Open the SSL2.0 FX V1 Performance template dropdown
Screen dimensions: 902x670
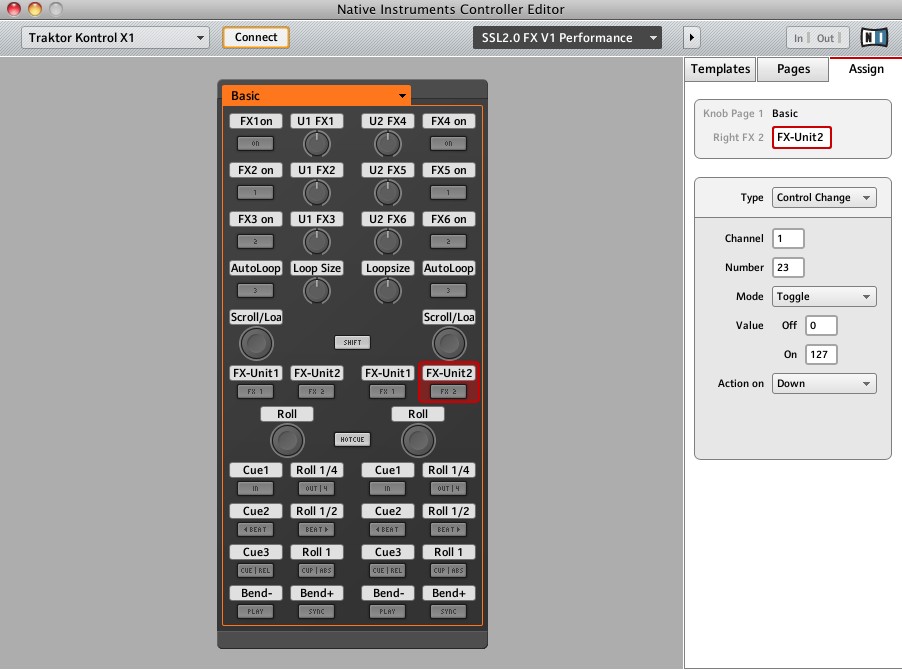567,38
